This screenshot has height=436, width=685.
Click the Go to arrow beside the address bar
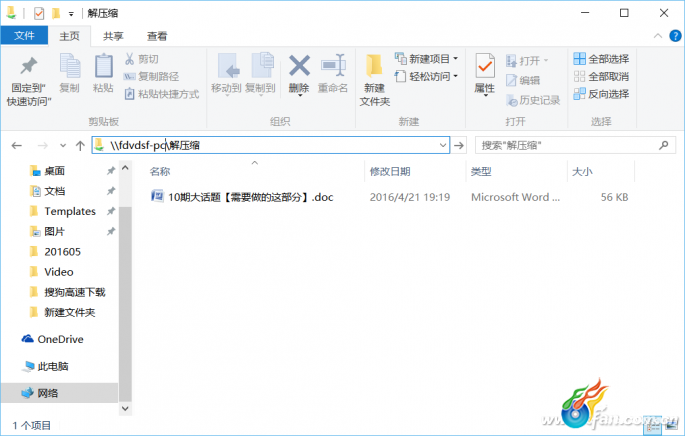(459, 145)
